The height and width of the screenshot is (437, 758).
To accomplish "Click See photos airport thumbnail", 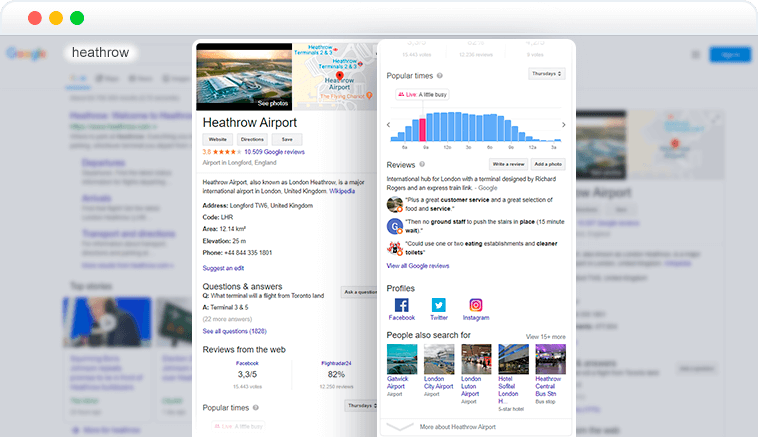I will click(x=244, y=77).
